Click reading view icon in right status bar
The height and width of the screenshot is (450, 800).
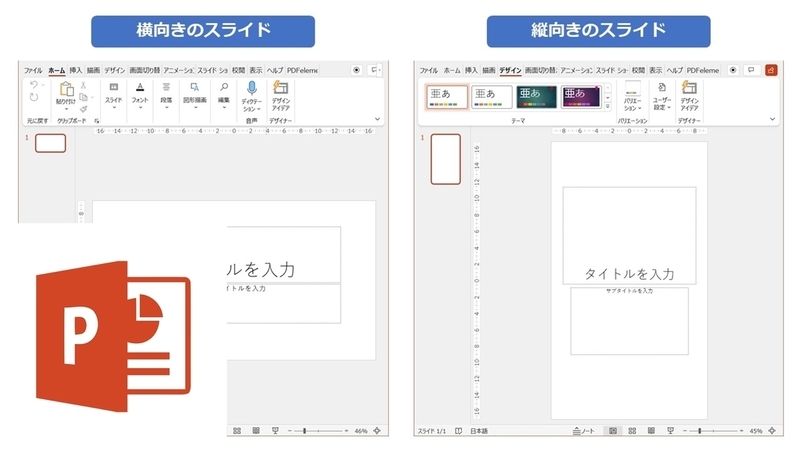(652, 431)
